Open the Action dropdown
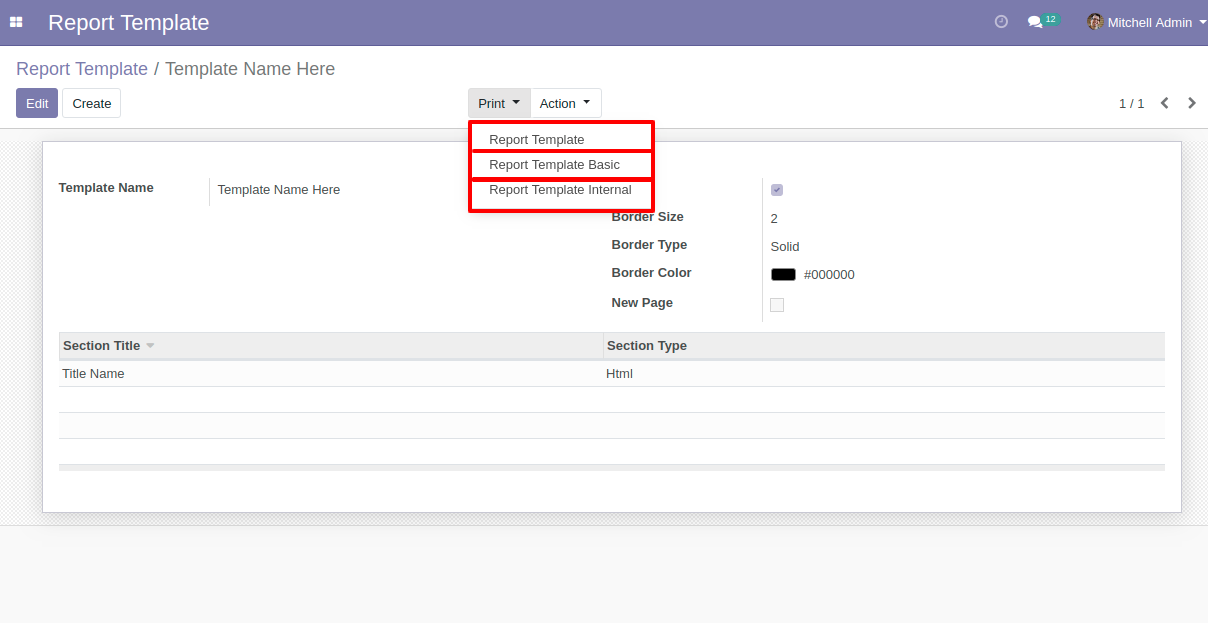The image size is (1208, 623). pyautogui.click(x=565, y=103)
